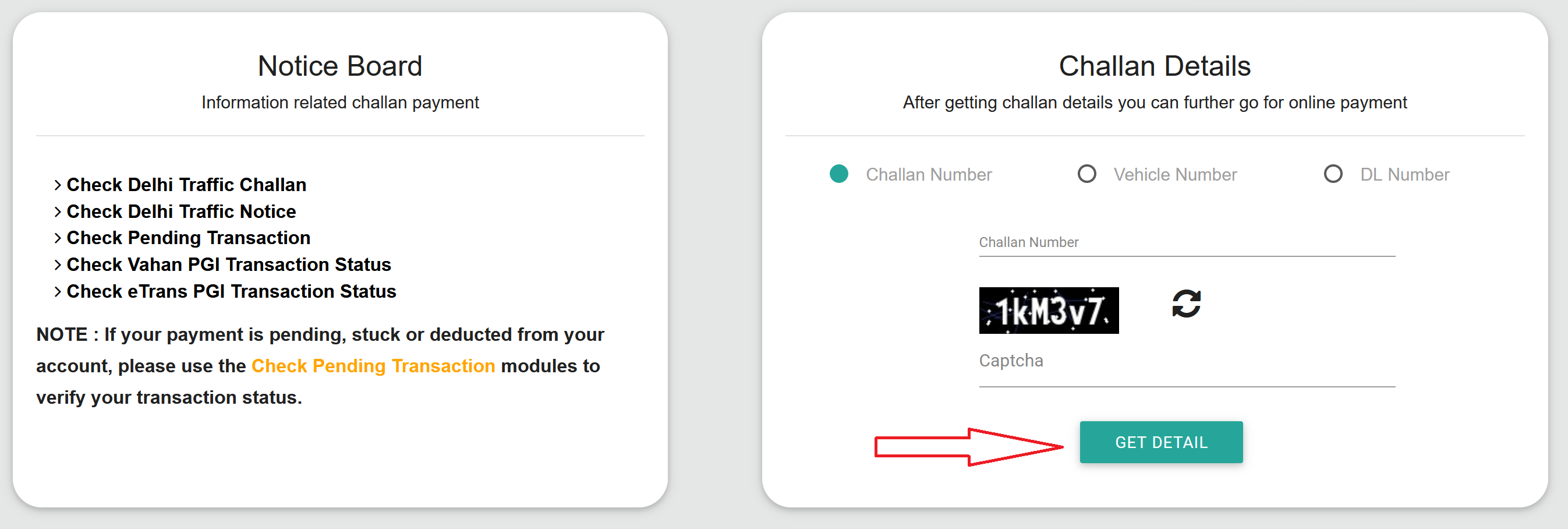This screenshot has height=529, width=1568.
Task: Open Check Delhi Traffic Notice link
Action: coord(182,211)
